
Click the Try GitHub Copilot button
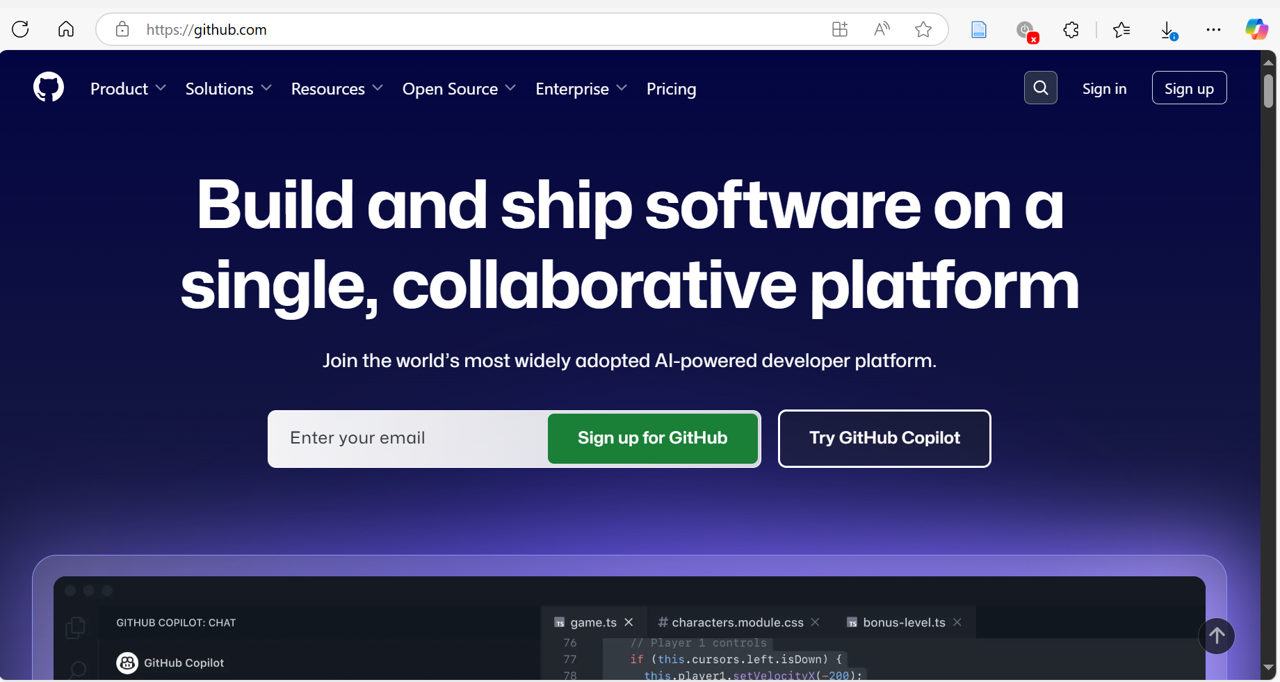click(x=884, y=438)
